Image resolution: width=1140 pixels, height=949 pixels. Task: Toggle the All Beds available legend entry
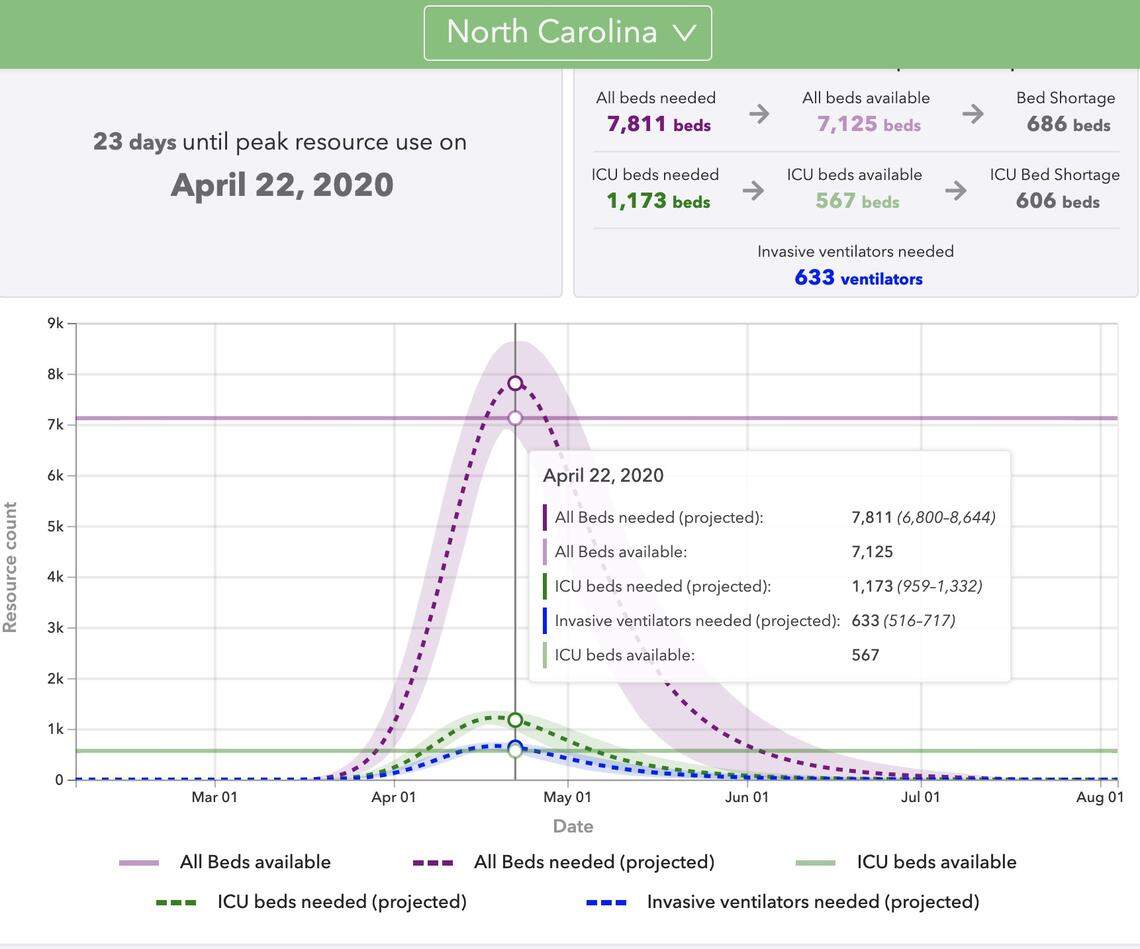tap(254, 859)
